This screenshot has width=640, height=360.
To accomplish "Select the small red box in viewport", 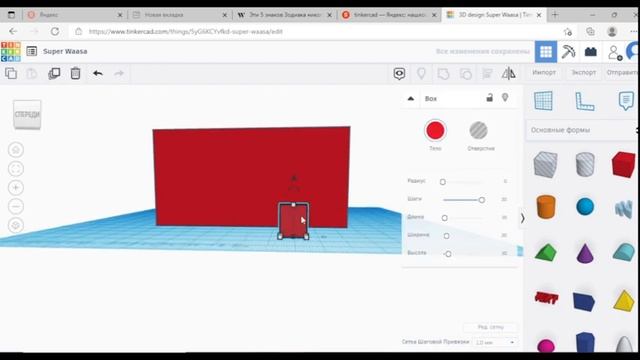I will tap(293, 220).
